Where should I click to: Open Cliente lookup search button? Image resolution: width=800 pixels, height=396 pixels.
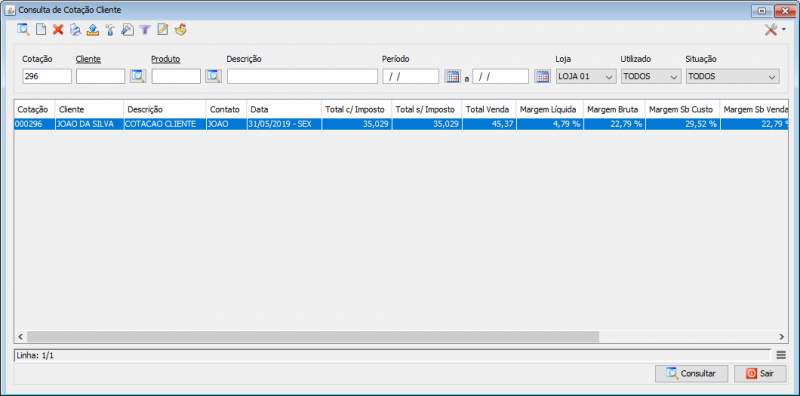point(138,77)
